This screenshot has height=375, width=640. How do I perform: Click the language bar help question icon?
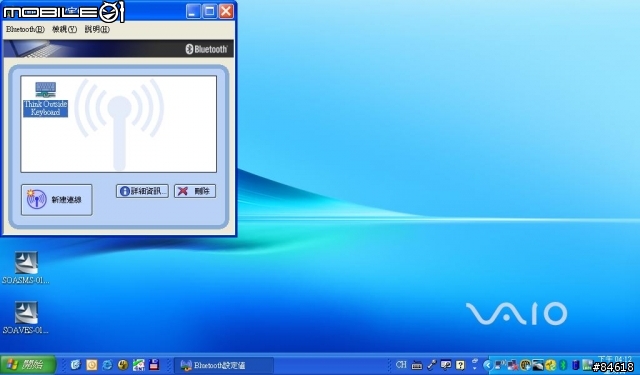click(x=460, y=365)
